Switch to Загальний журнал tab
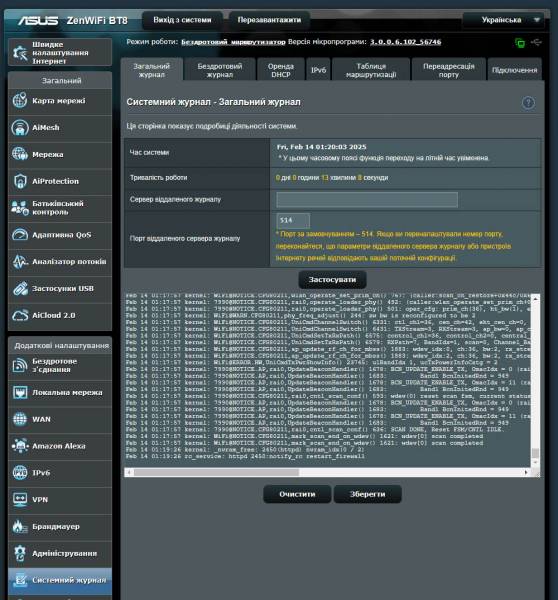 [x=152, y=70]
